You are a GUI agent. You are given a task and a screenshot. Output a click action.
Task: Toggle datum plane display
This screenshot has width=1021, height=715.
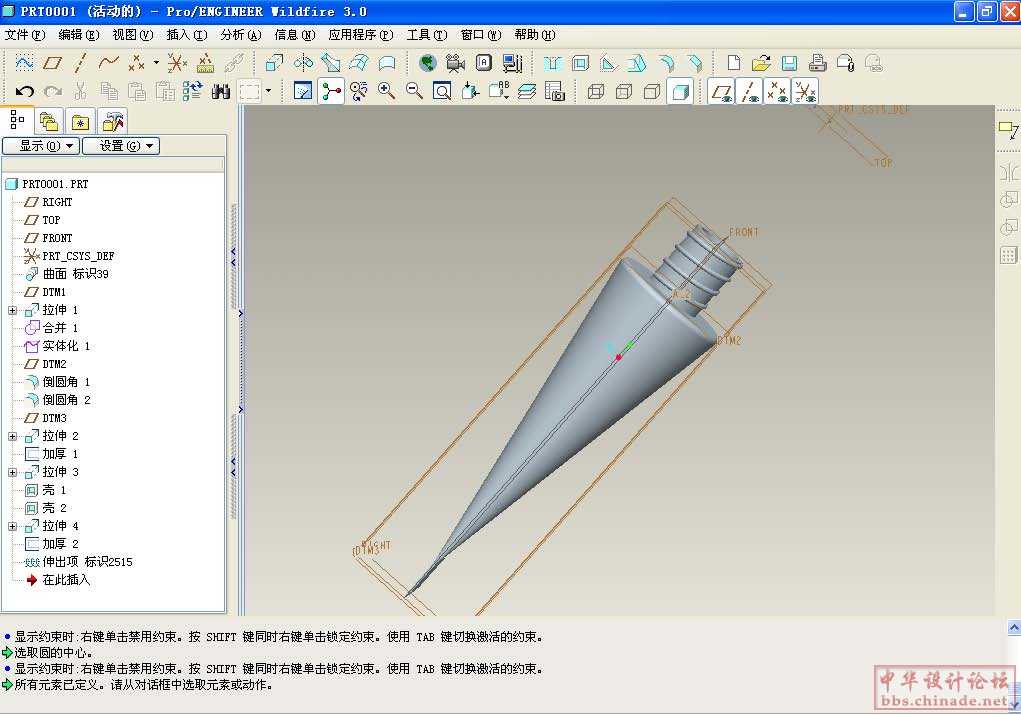point(721,91)
